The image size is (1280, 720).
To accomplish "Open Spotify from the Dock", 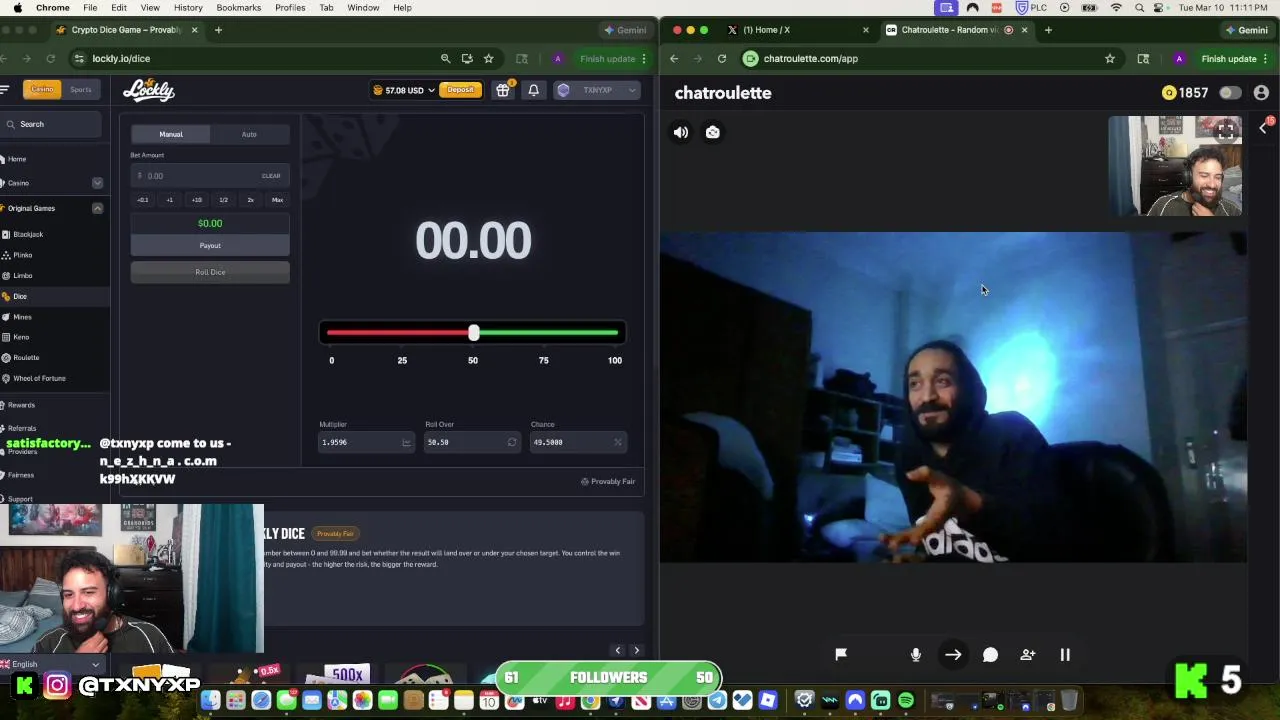I will tap(906, 701).
